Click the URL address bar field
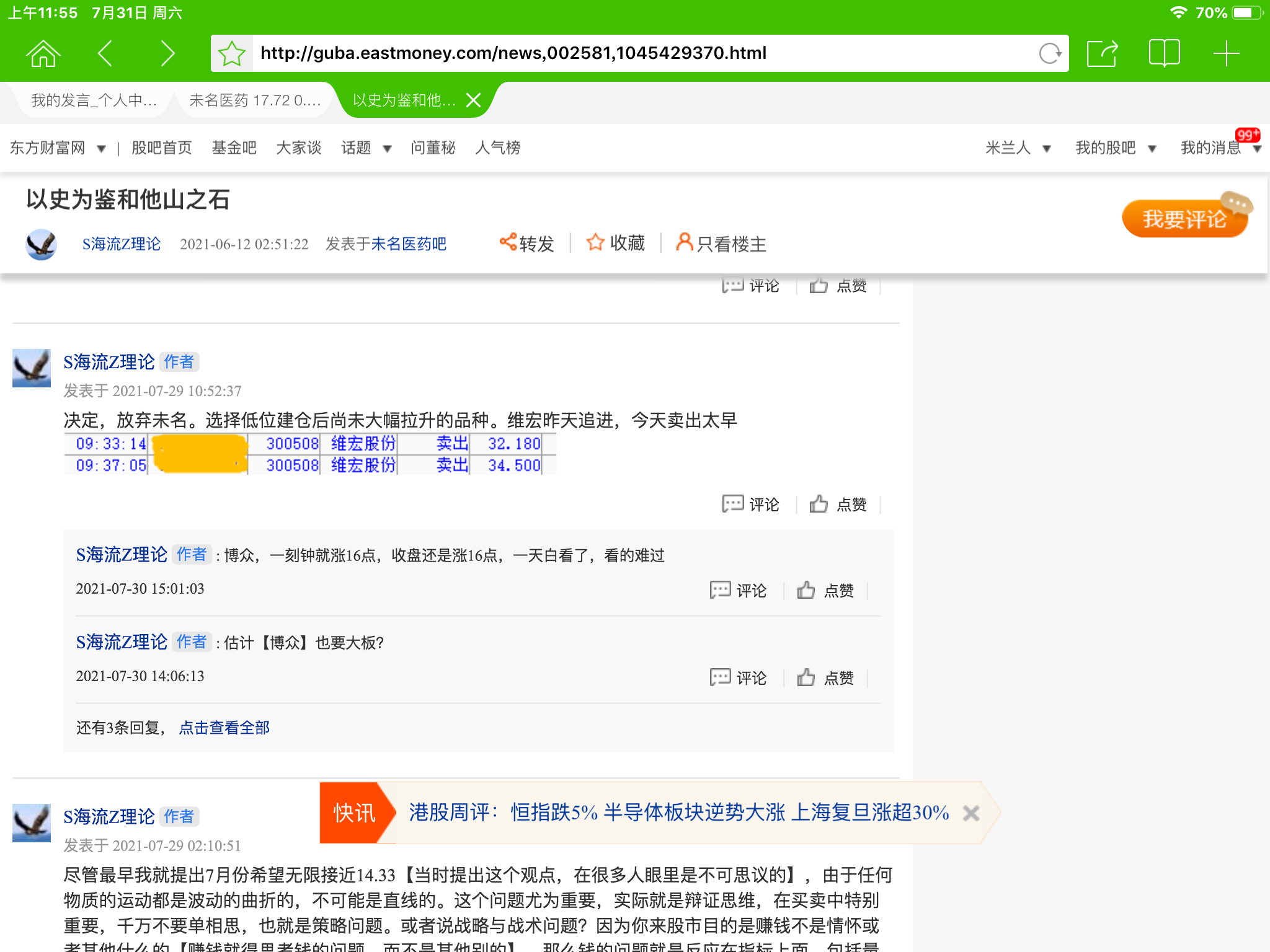1270x952 pixels. (x=558, y=53)
